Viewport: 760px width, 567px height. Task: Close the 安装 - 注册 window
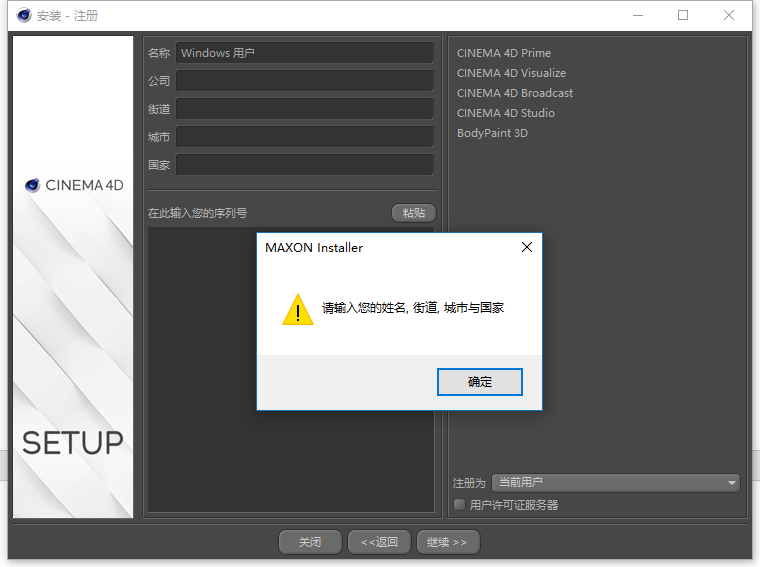click(728, 16)
